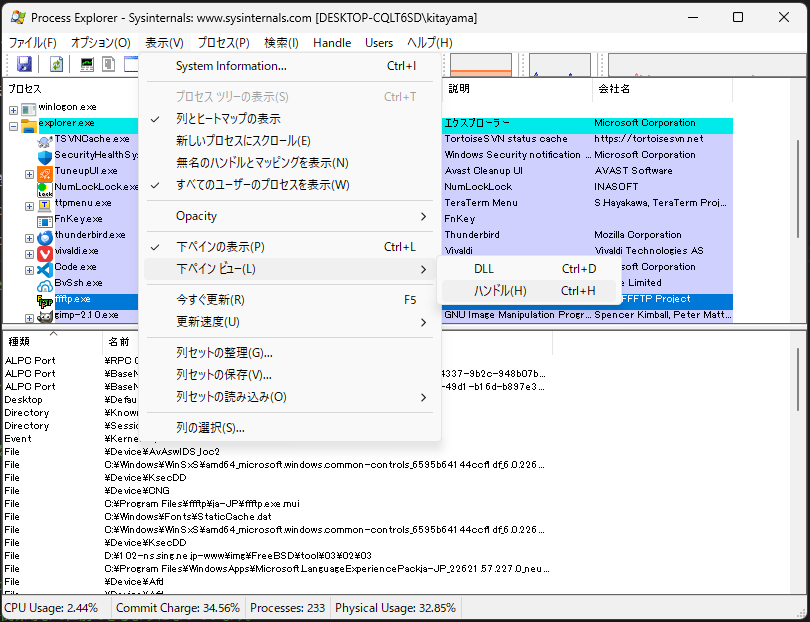
Task: Click the ttpmenu.exe icon
Action: pyautogui.click(x=45, y=205)
